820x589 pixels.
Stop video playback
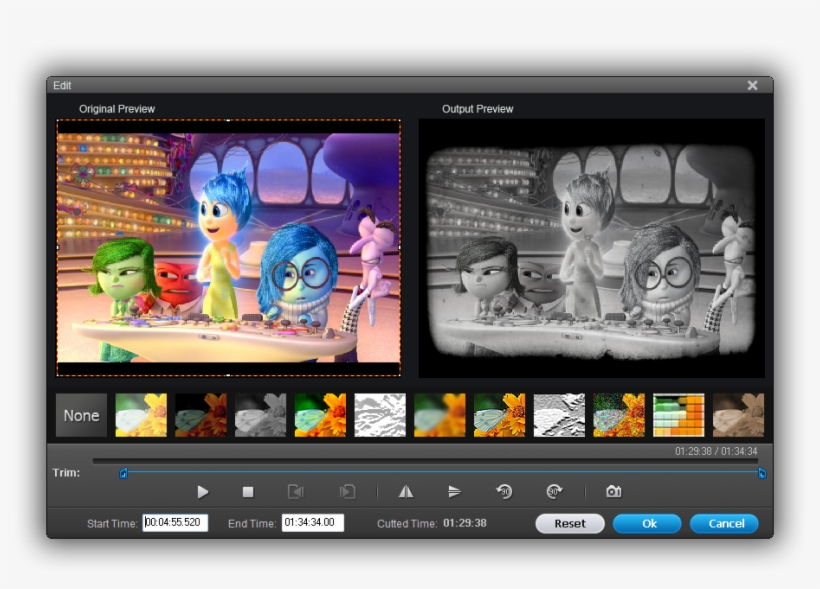click(248, 492)
